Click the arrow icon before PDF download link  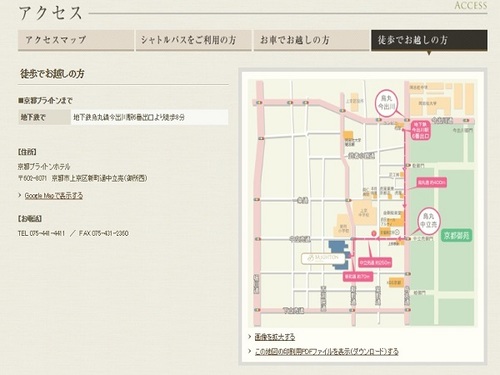250,352
